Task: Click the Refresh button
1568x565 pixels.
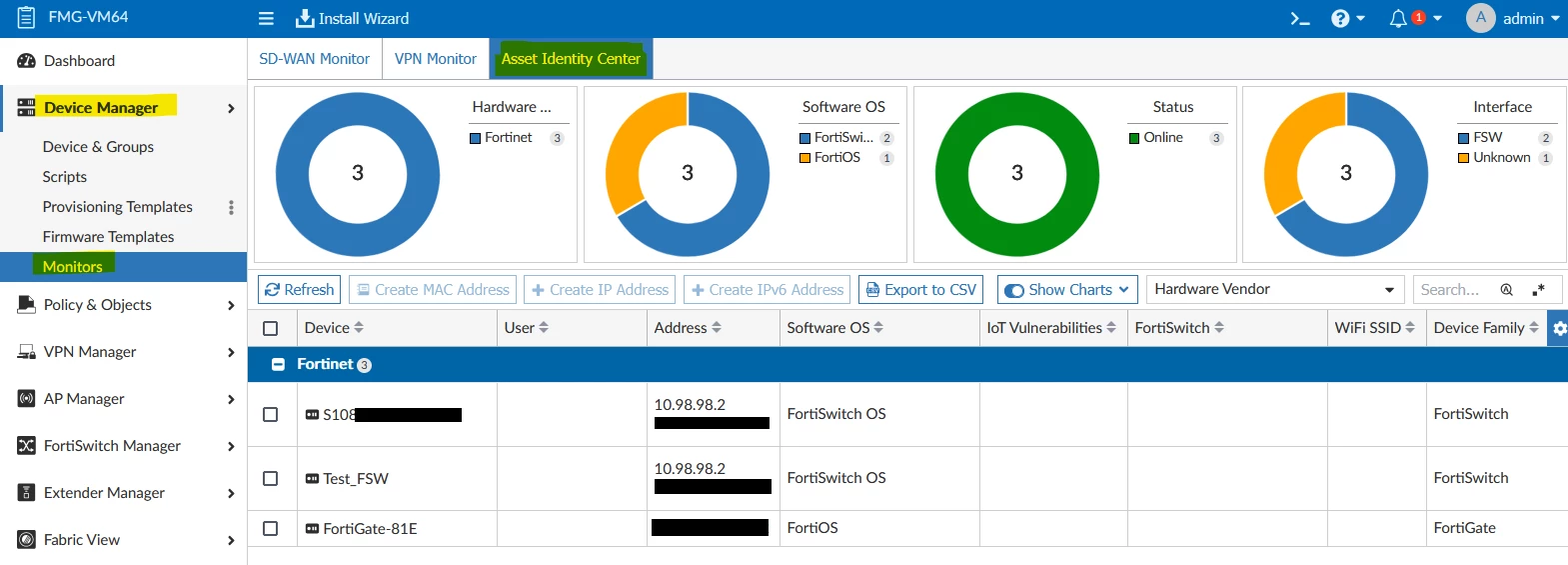Action: pyautogui.click(x=299, y=289)
